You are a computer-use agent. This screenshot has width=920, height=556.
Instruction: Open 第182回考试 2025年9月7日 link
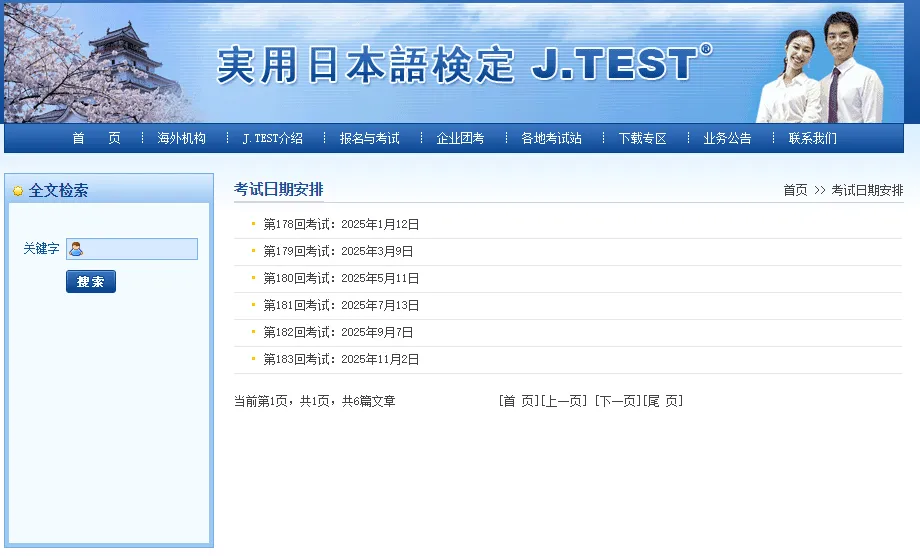click(338, 333)
